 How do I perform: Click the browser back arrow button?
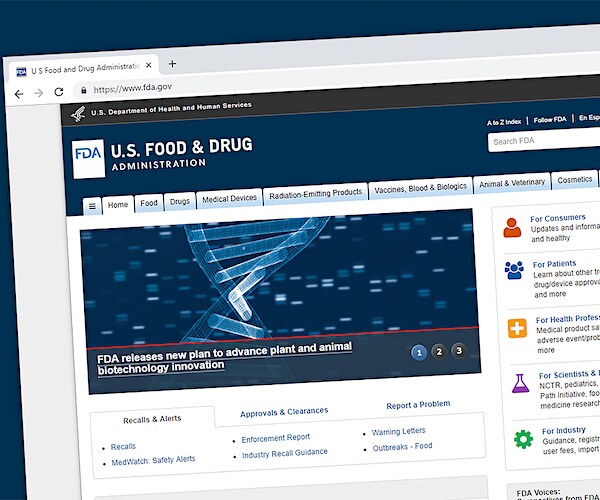coord(19,93)
